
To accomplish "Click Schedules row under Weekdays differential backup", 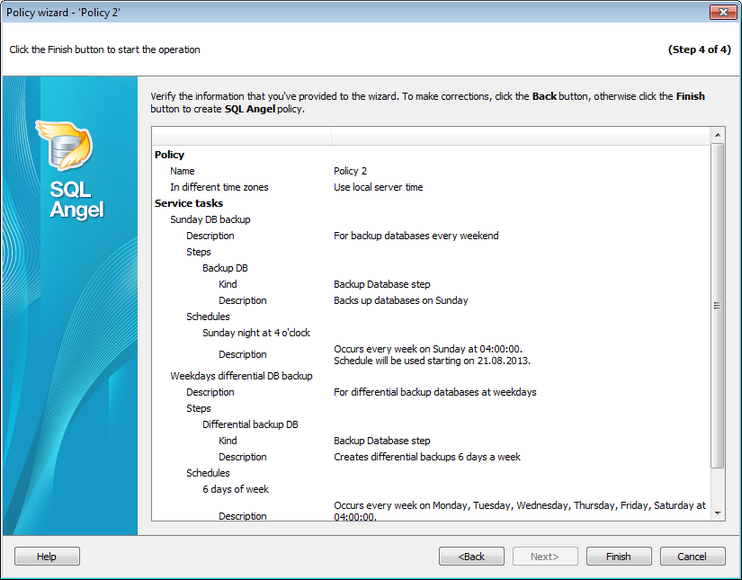I will pyautogui.click(x=431, y=473).
